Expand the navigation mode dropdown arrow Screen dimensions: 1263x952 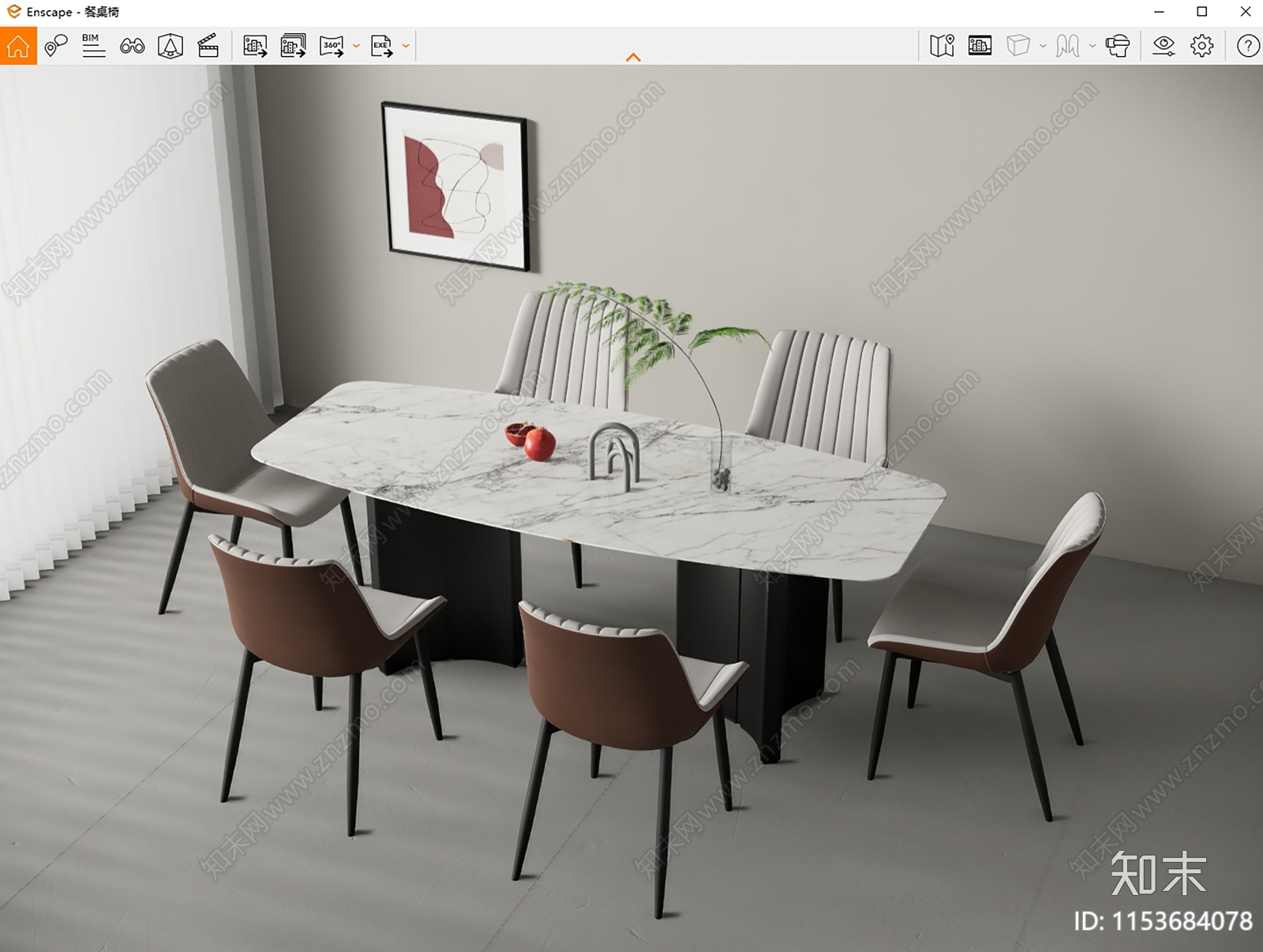(1092, 46)
